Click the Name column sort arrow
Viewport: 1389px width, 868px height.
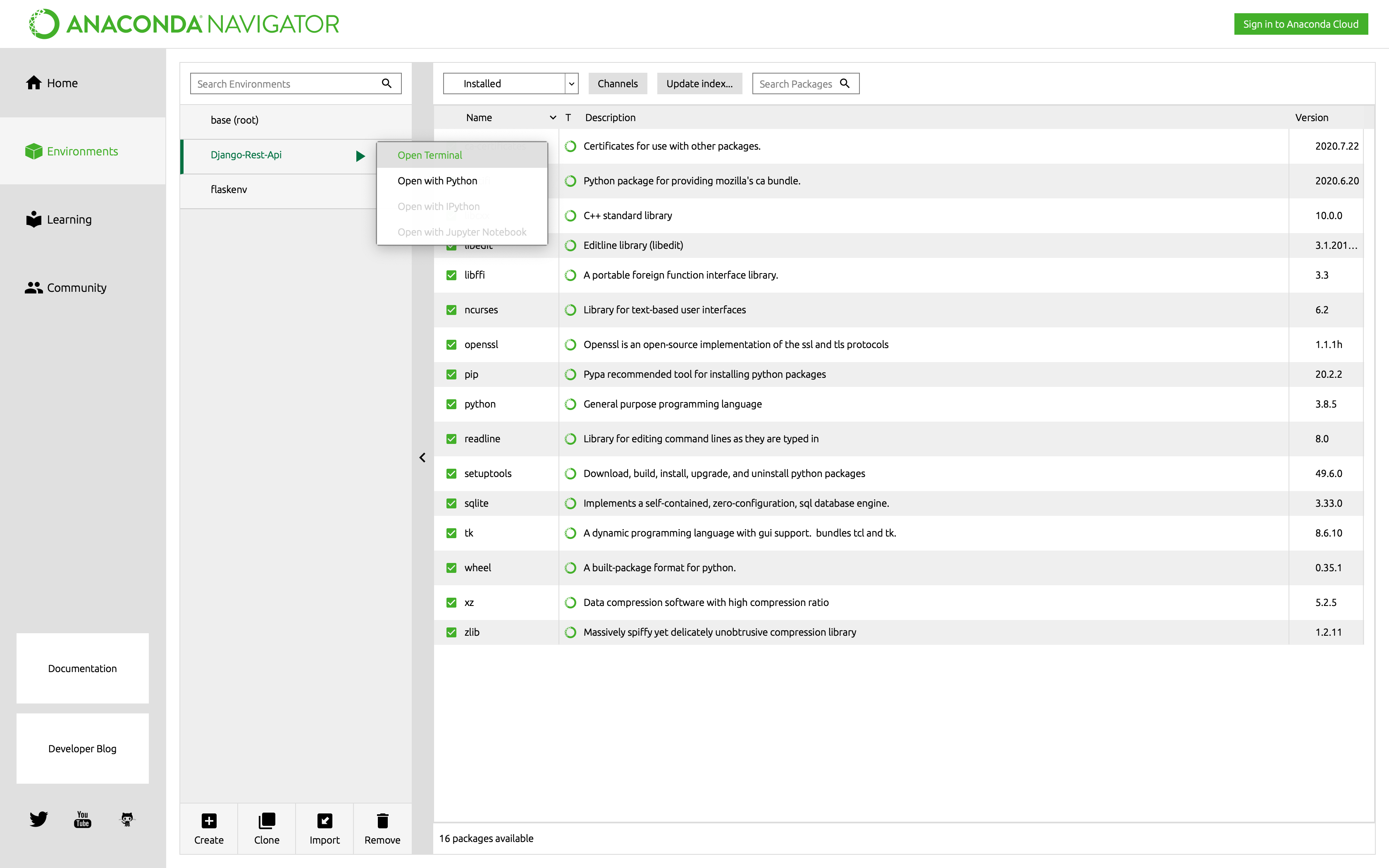(x=553, y=118)
